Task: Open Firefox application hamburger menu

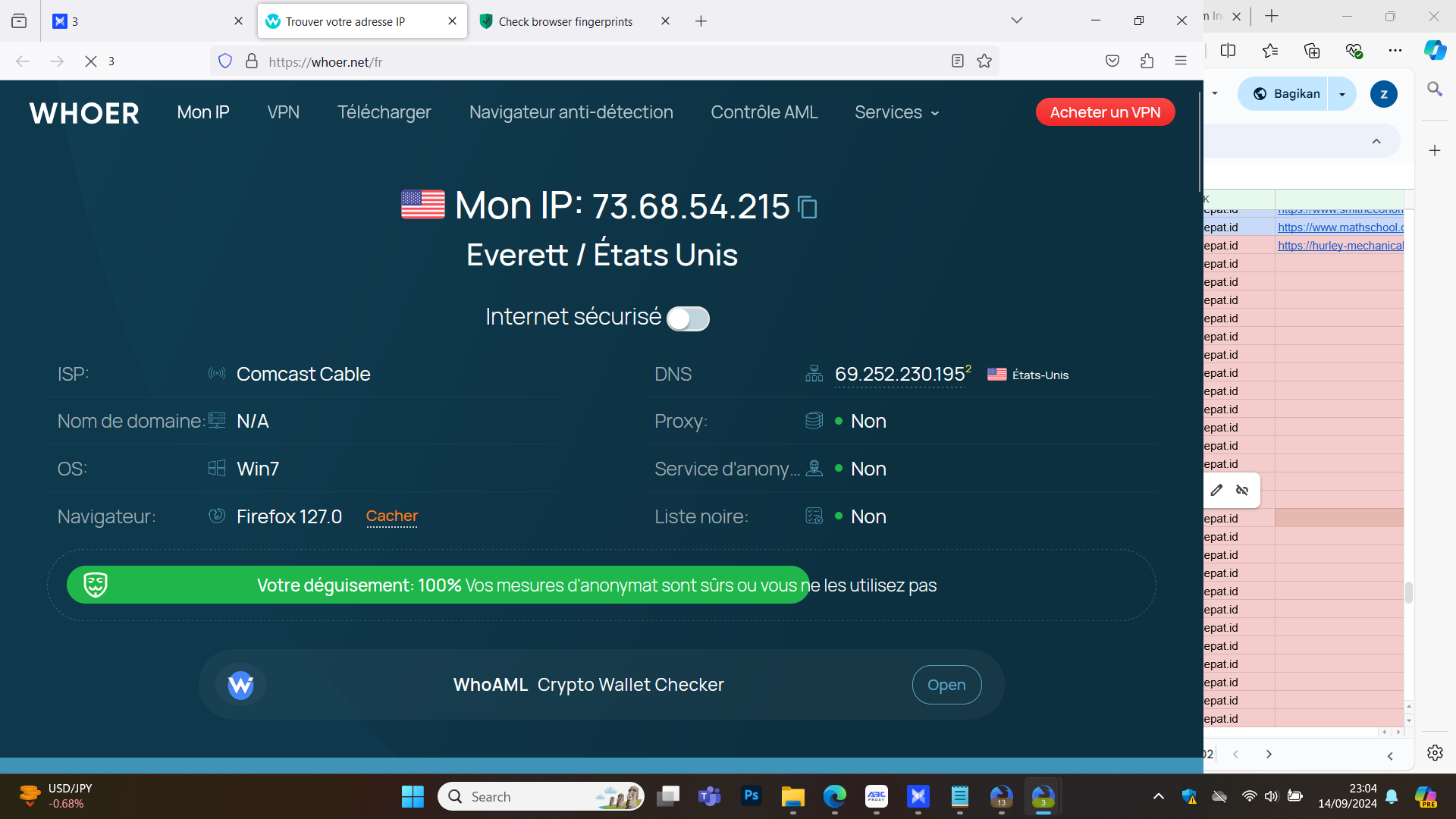Action: (x=1181, y=61)
